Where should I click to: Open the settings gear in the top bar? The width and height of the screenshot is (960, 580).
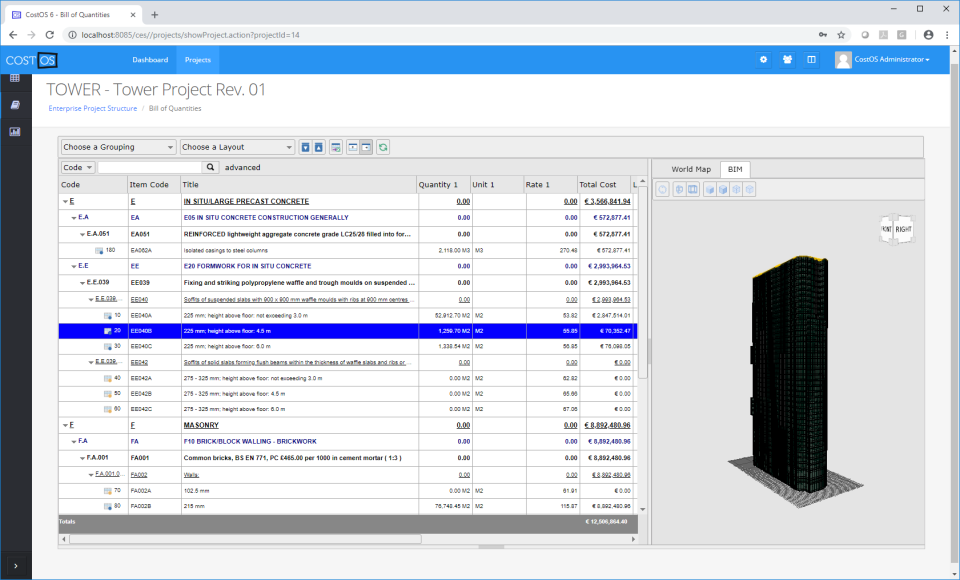[x=763, y=59]
